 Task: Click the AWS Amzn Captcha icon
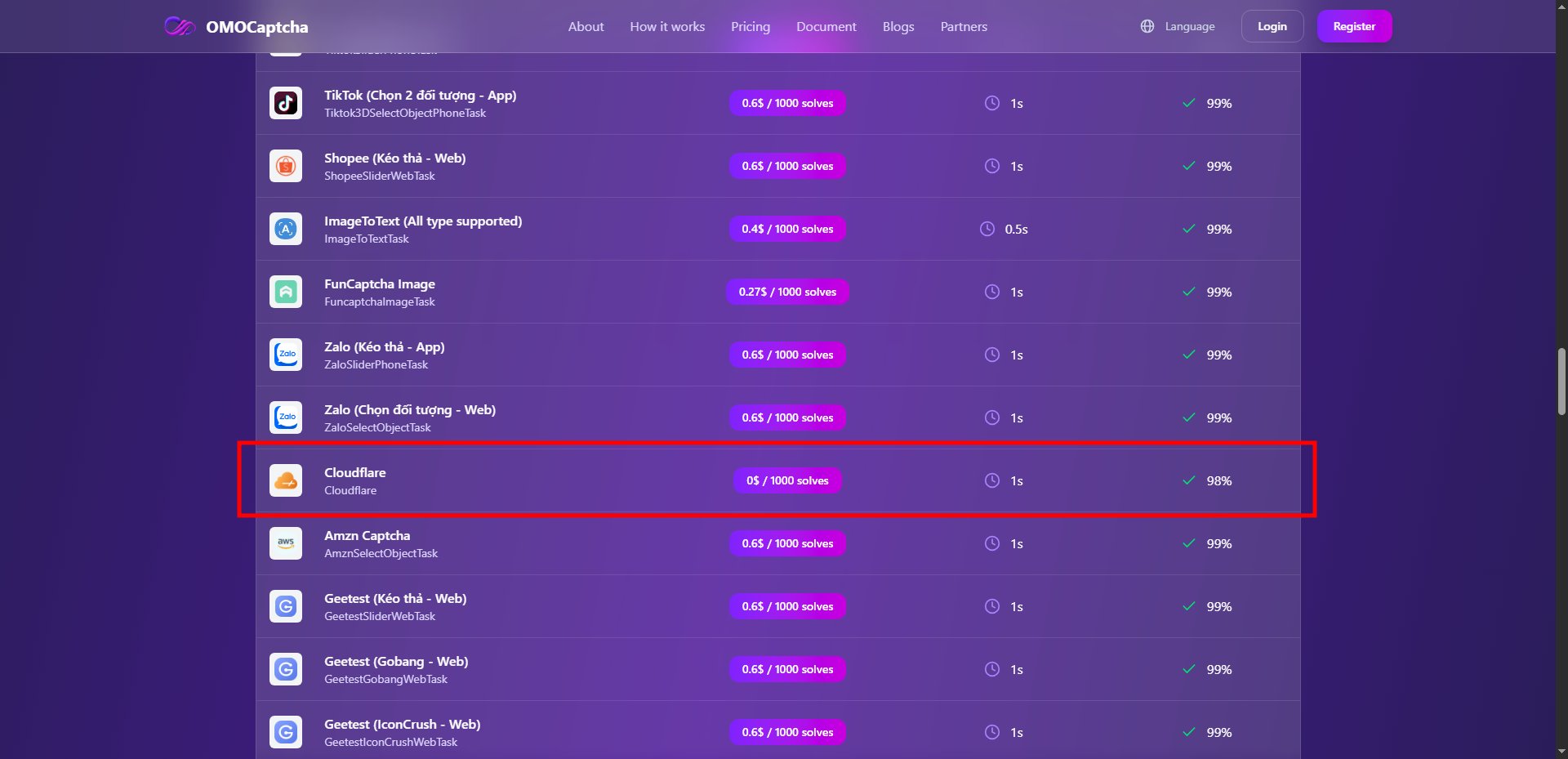point(286,543)
